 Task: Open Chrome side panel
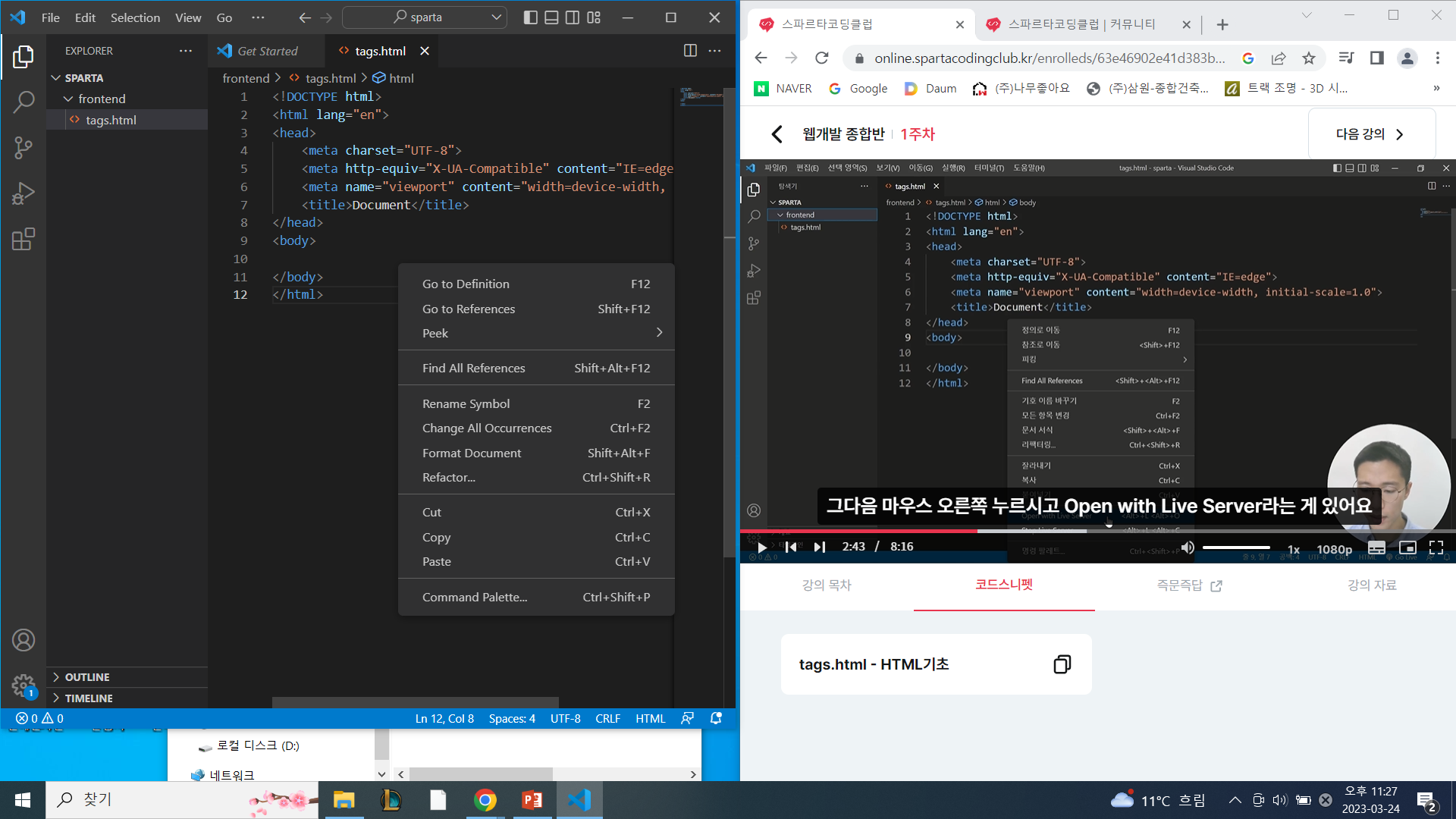coord(1377,58)
